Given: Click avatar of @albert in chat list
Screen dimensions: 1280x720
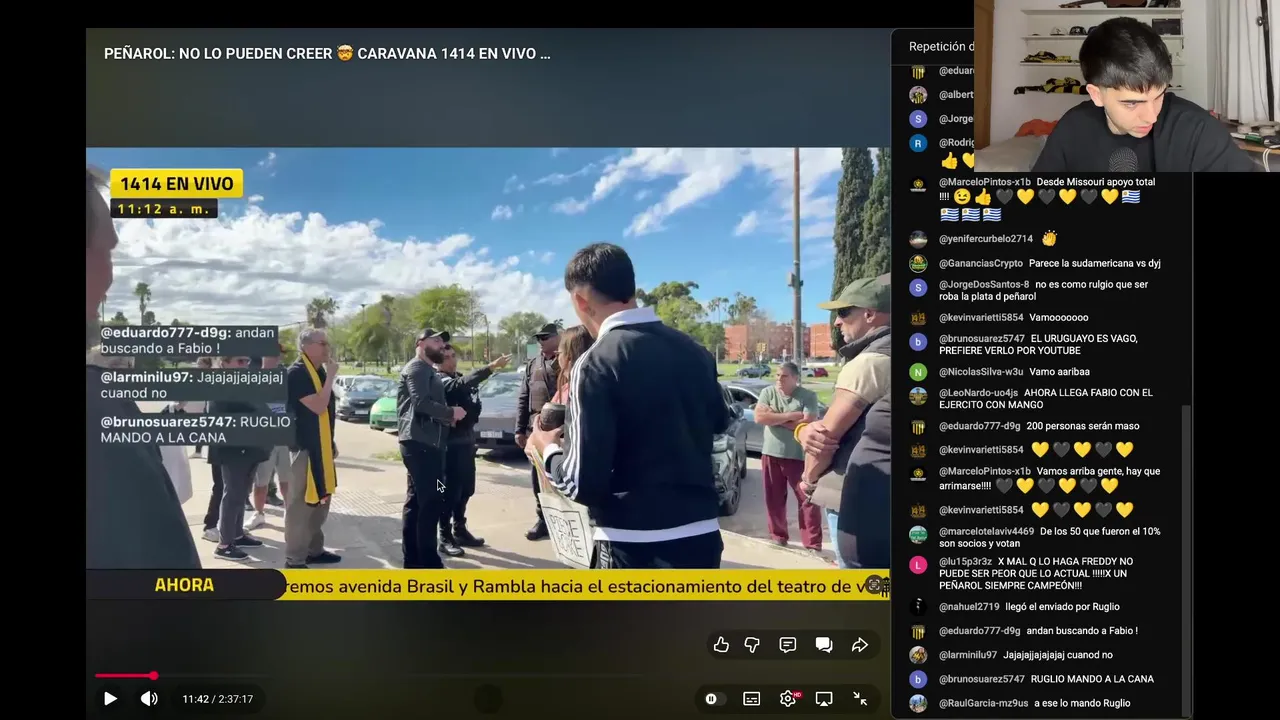Looking at the screenshot, I should click(918, 95).
